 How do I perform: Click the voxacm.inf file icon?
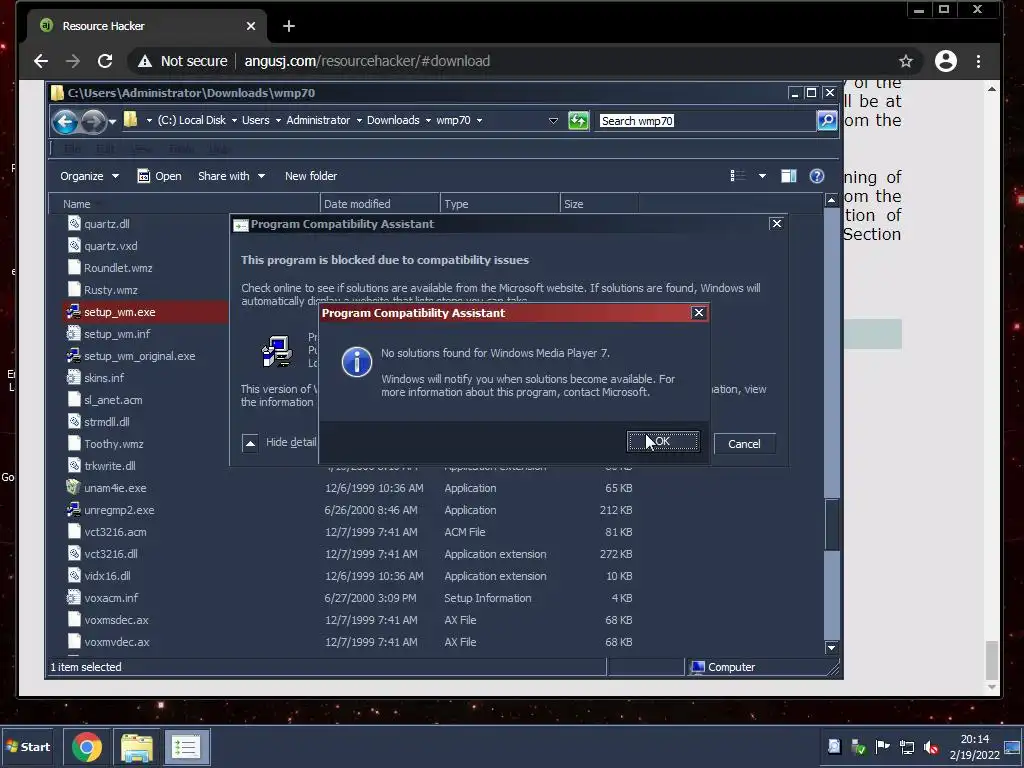73,598
